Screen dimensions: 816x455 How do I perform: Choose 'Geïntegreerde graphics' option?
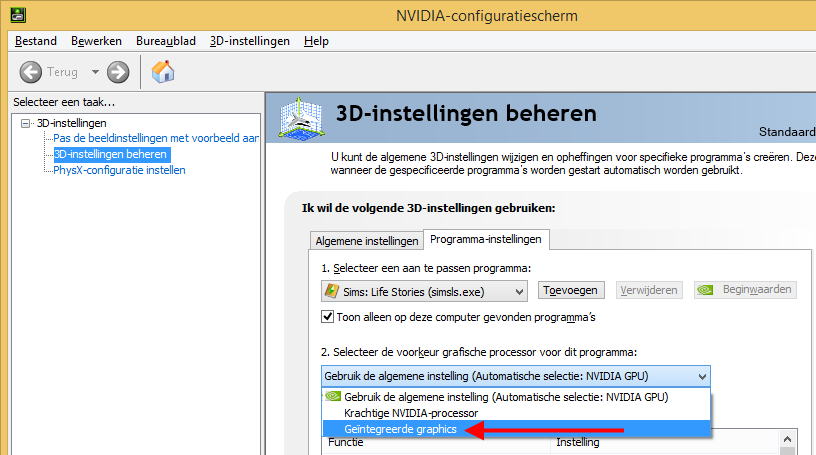coord(516,429)
